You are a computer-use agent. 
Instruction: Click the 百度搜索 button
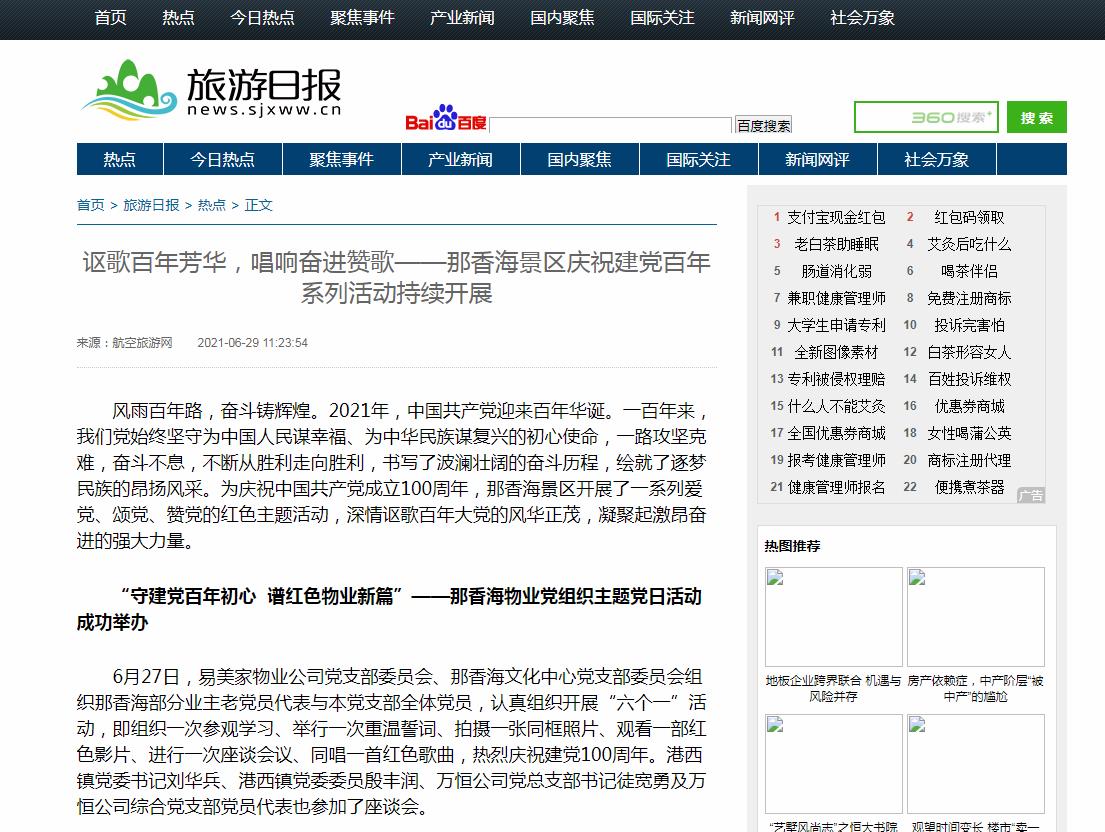pos(763,125)
